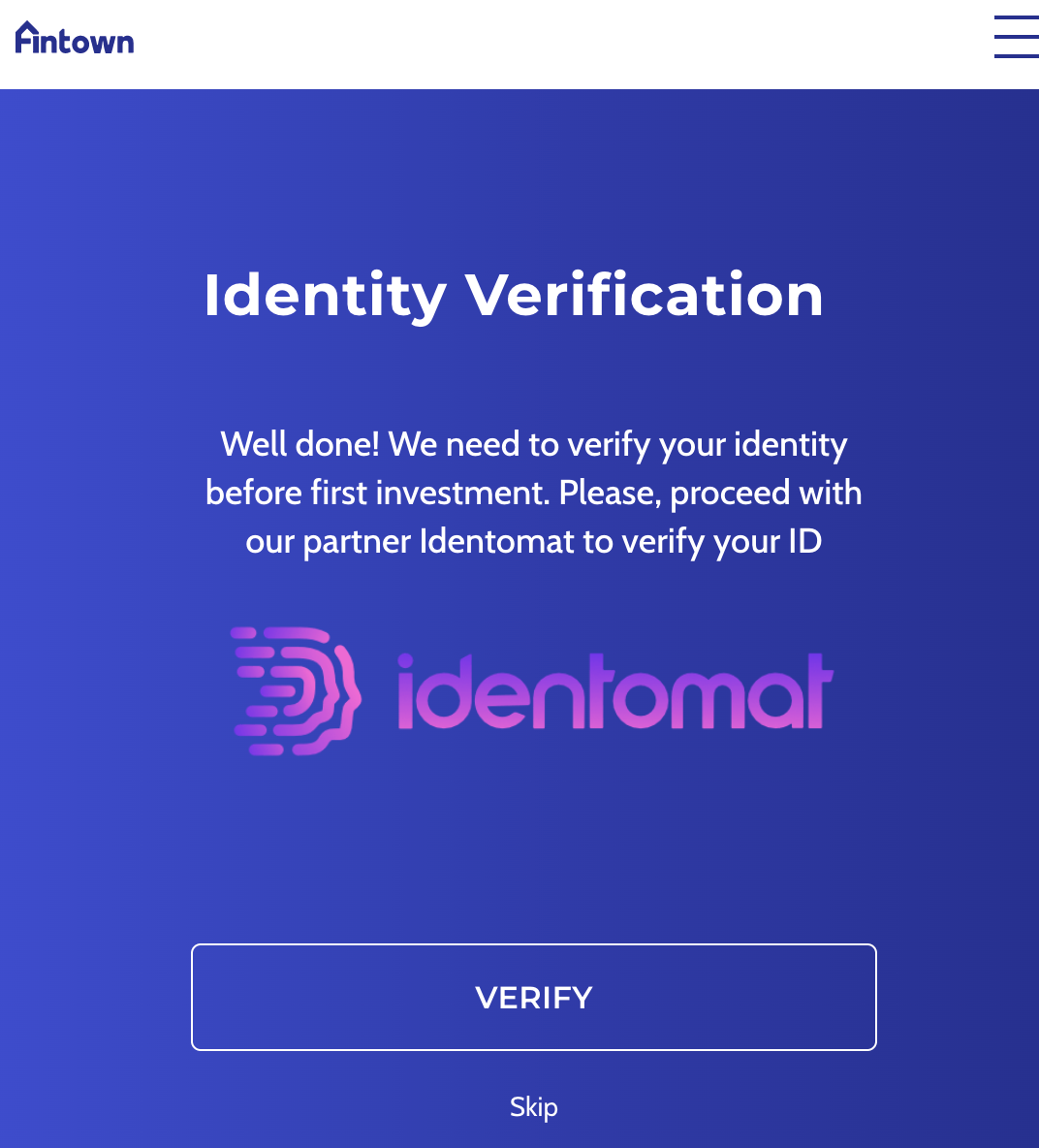The width and height of the screenshot is (1039, 1148).
Task: Click the bottom bar of the hamburger icon
Action: pyautogui.click(x=1016, y=55)
